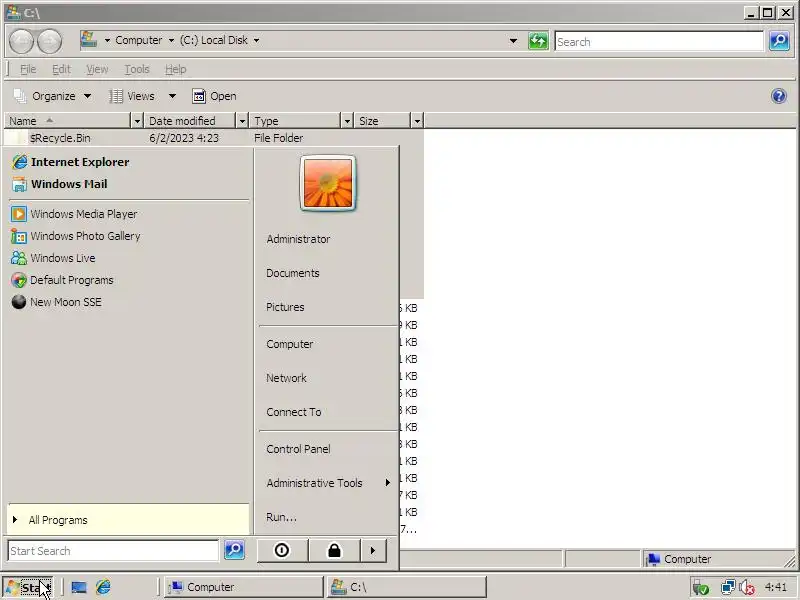Click the power button in Start menu

tap(282, 550)
